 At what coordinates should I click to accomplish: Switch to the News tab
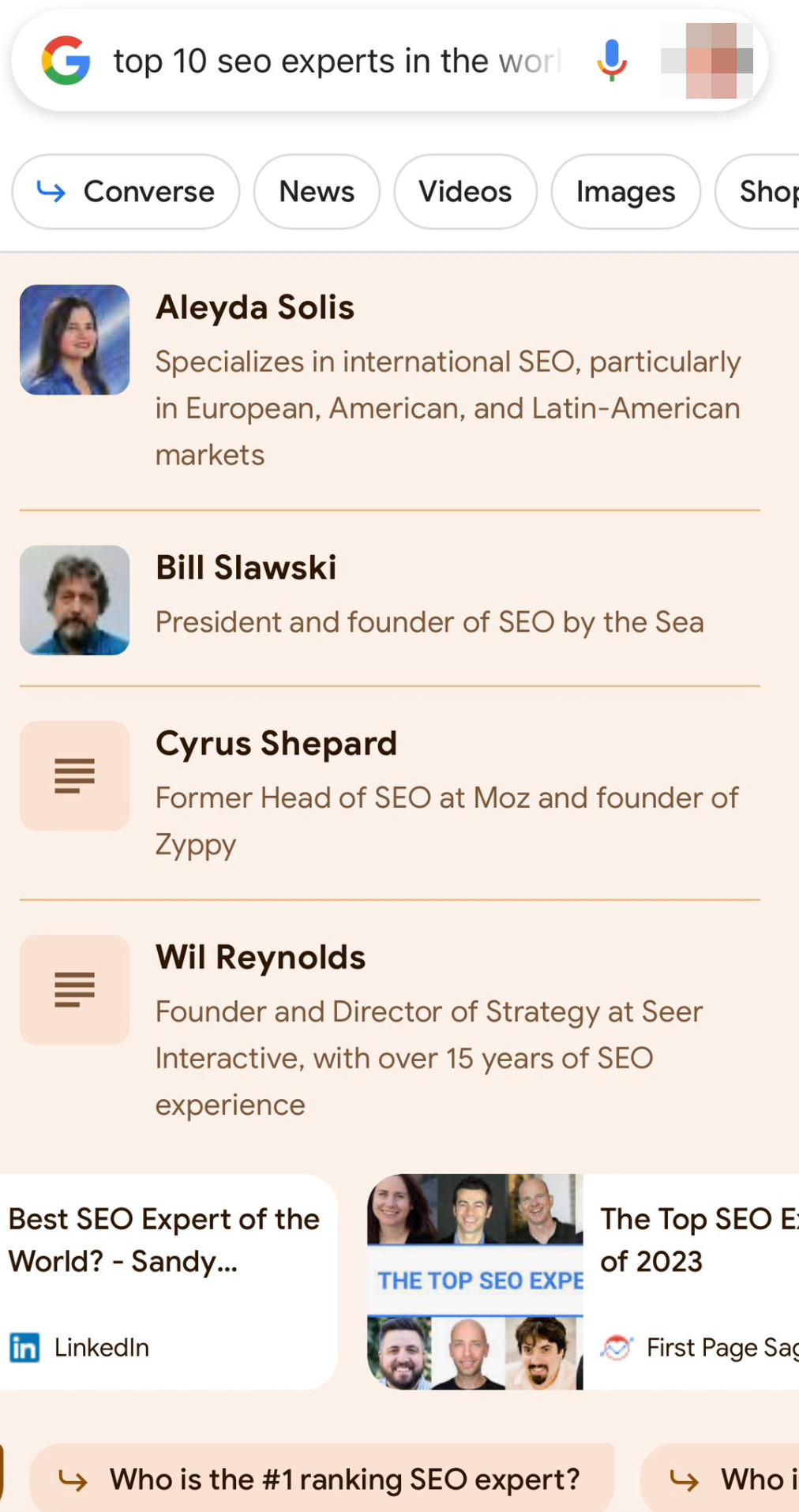pyautogui.click(x=317, y=192)
